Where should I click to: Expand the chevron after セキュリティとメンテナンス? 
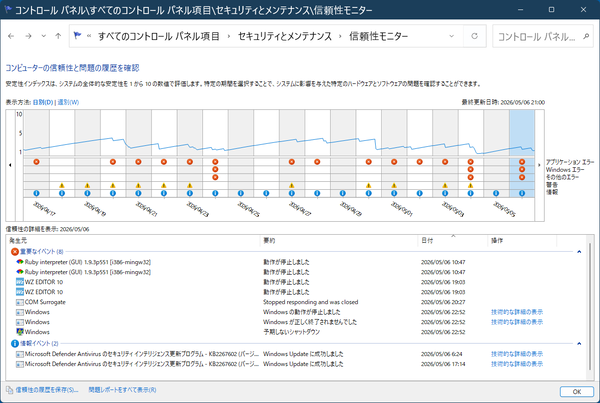(x=340, y=36)
